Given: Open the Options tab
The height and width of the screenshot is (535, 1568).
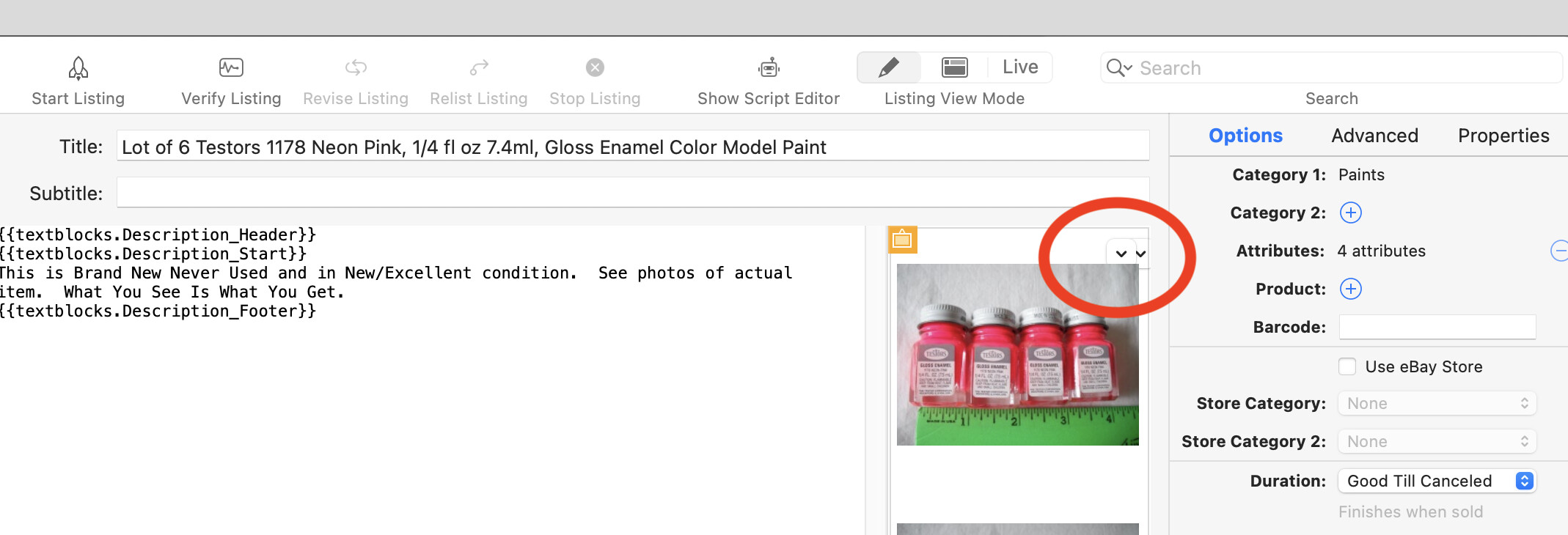Looking at the screenshot, I should (1245, 136).
